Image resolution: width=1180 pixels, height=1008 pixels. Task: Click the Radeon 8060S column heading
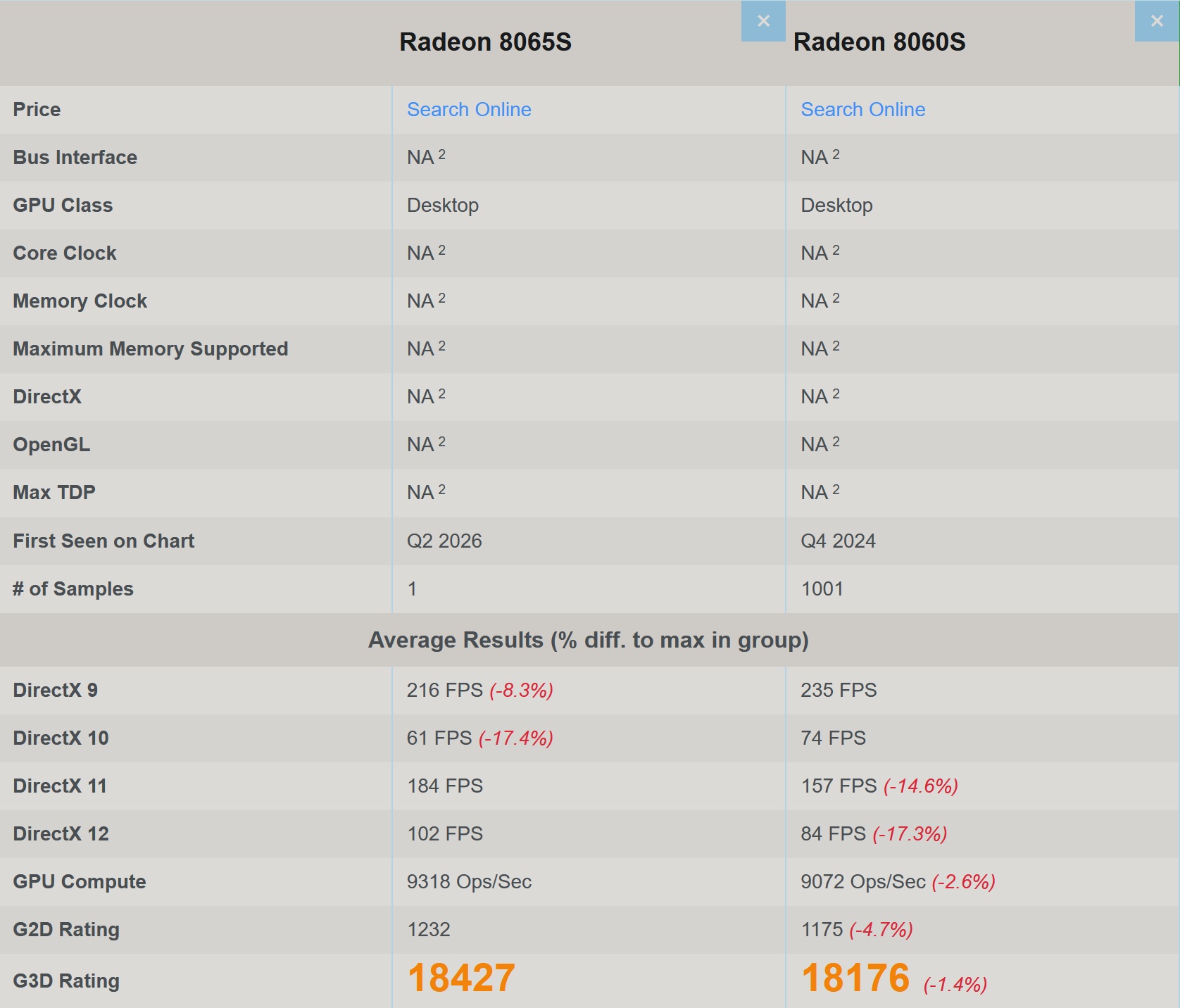pyautogui.click(x=879, y=42)
